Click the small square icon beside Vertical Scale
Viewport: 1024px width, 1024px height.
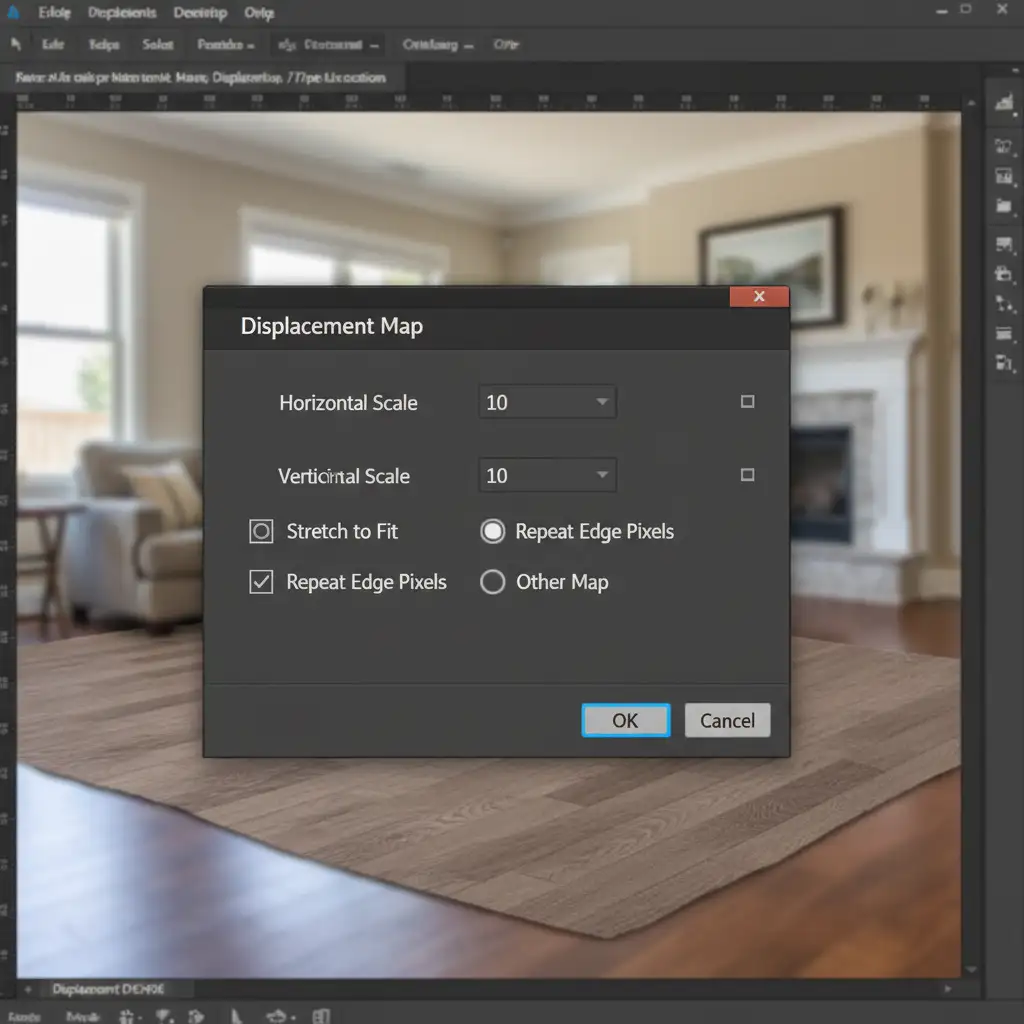[x=747, y=475]
